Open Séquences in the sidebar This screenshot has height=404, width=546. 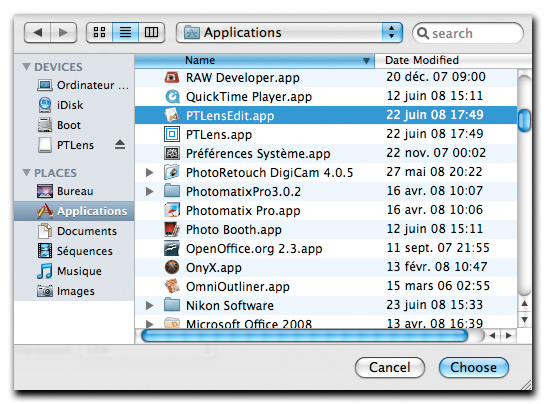point(75,251)
